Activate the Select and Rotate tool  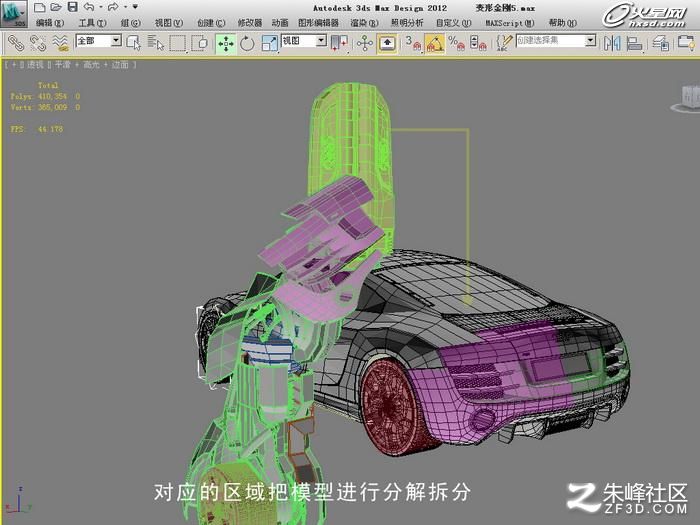247,43
